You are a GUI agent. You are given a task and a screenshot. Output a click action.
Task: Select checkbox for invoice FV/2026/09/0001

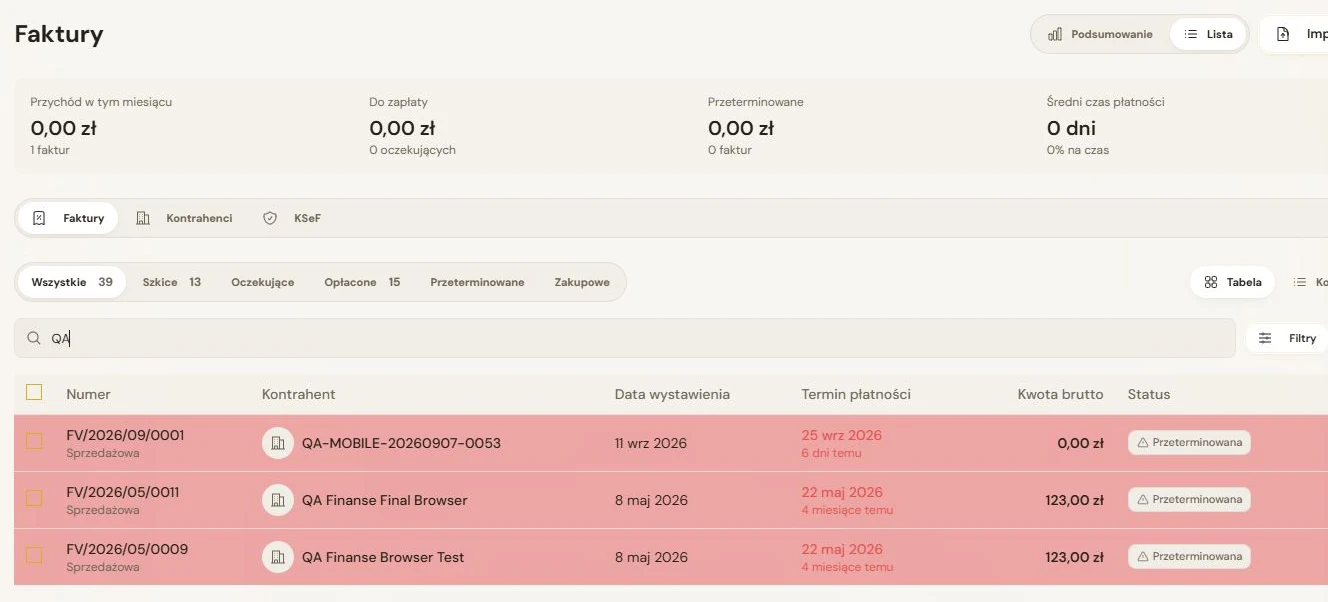(34, 441)
